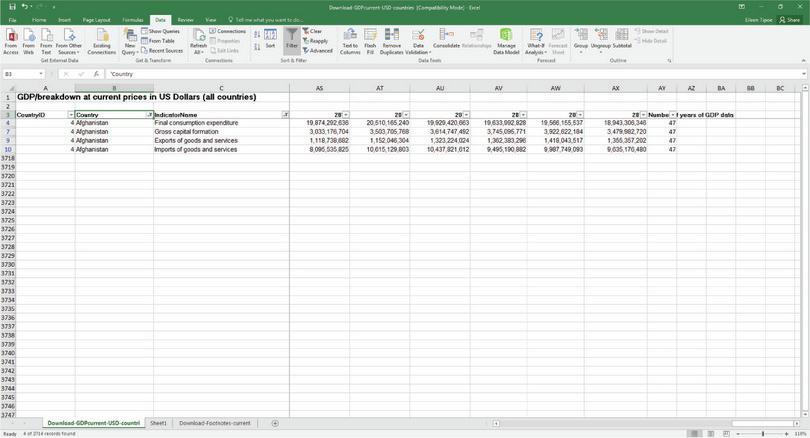
Task: Click the Connections button in the ribbon
Action: tap(228, 31)
